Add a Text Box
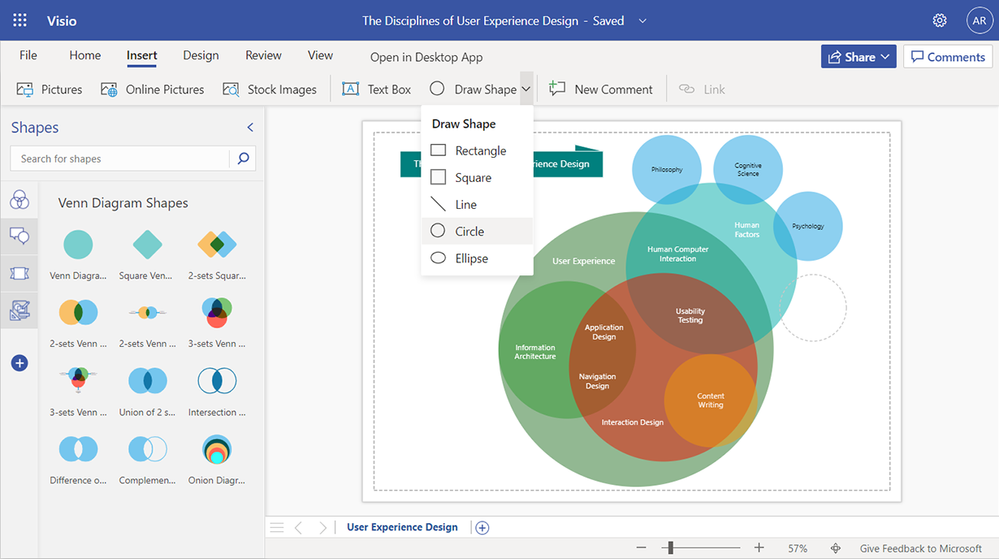The height and width of the screenshot is (559, 999). [x=377, y=89]
